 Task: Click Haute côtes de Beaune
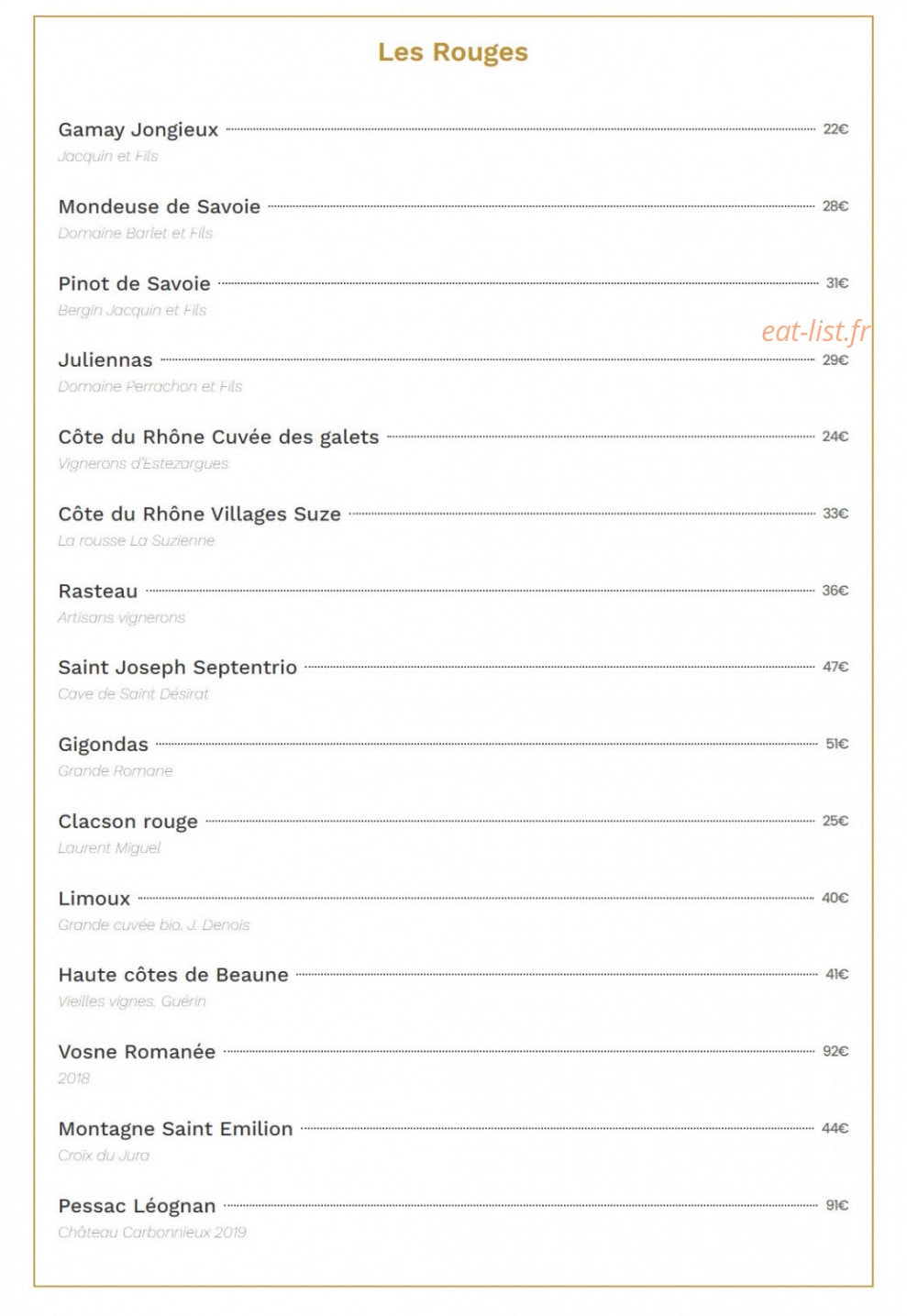[173, 975]
